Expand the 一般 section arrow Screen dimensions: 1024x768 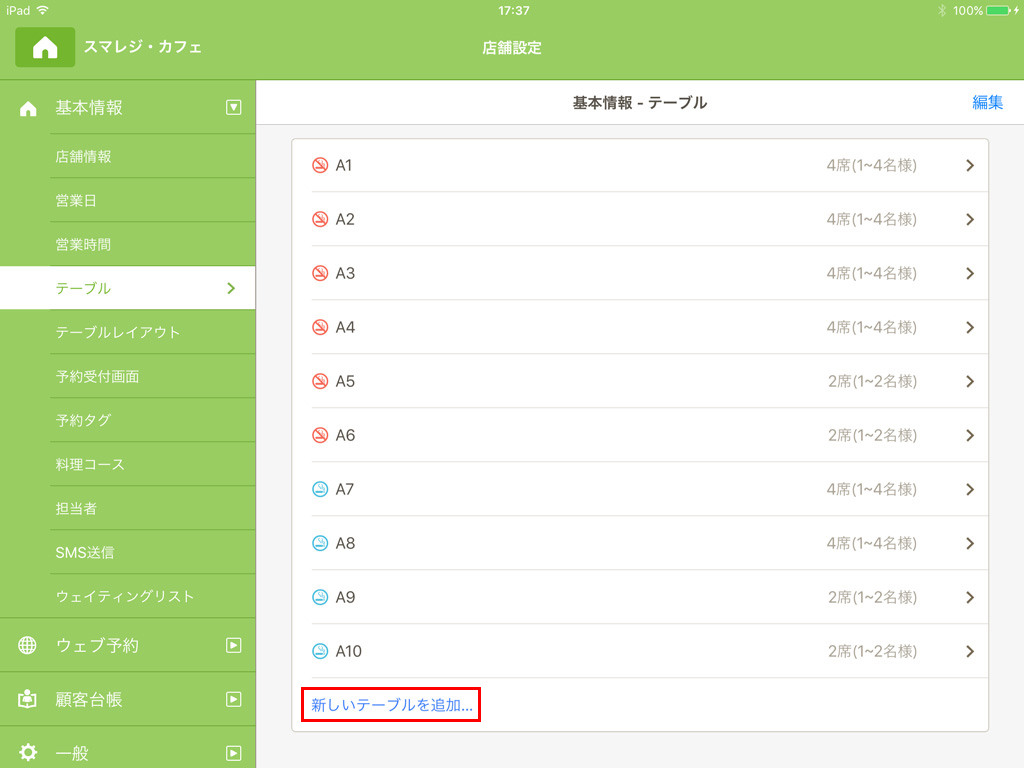click(234, 753)
